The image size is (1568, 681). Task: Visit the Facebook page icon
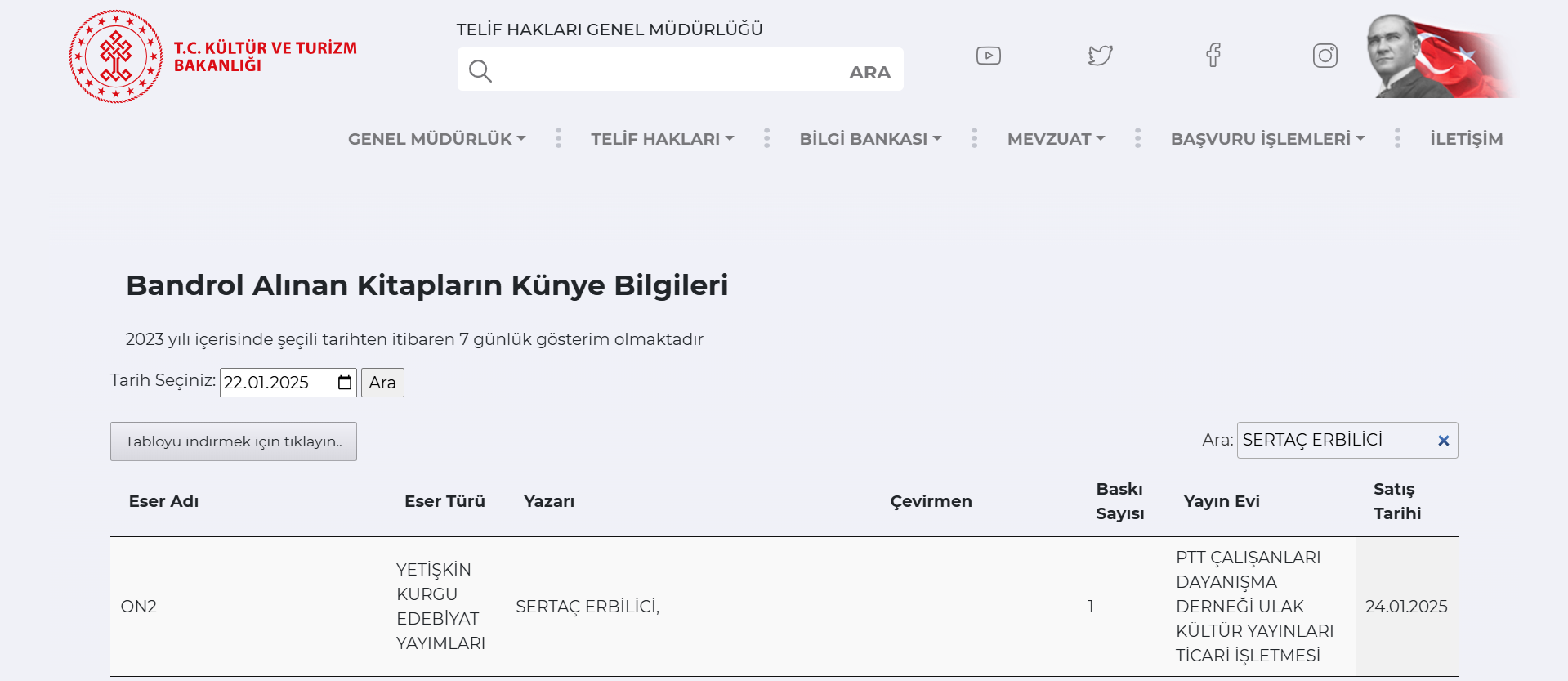click(1213, 56)
